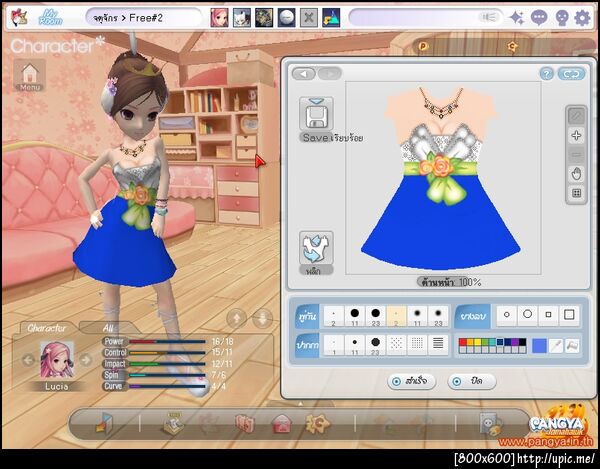Select the soft blurred brush size 11
The height and width of the screenshot is (469, 600).
(417, 316)
